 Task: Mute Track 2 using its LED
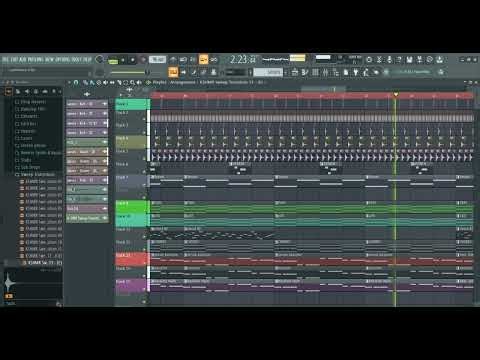click(144, 119)
